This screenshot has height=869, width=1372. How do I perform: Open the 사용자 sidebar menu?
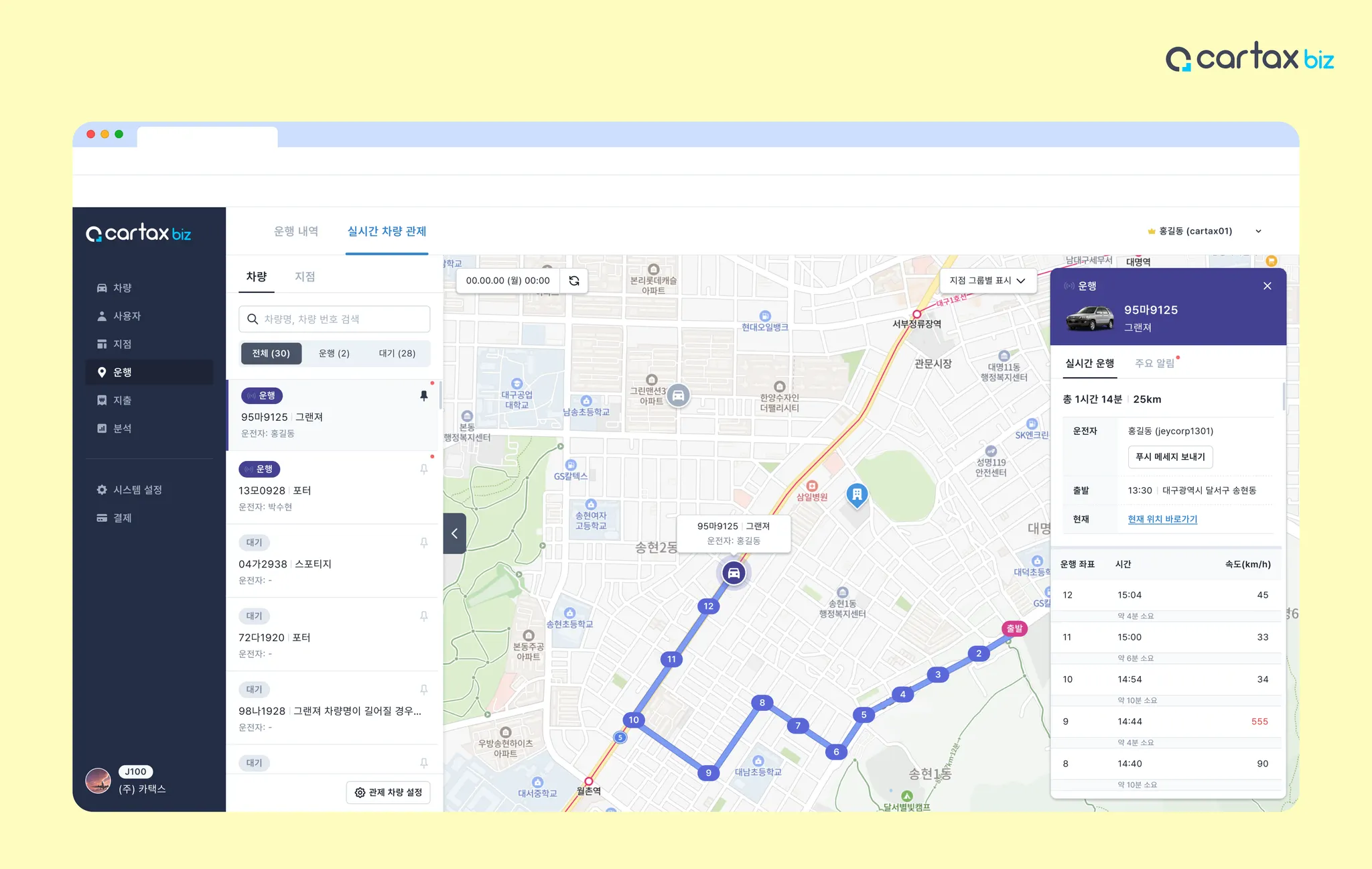click(126, 316)
